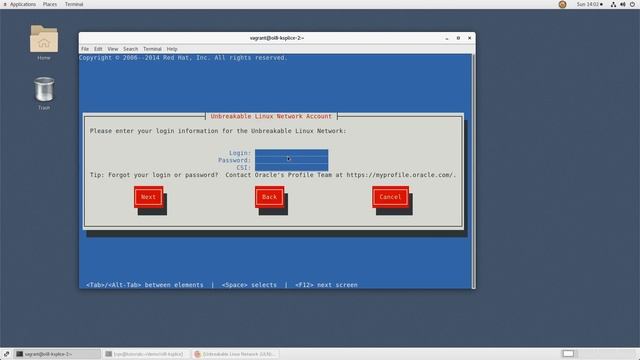Click the red Cancel button
The height and width of the screenshot is (360, 640).
(x=390, y=197)
